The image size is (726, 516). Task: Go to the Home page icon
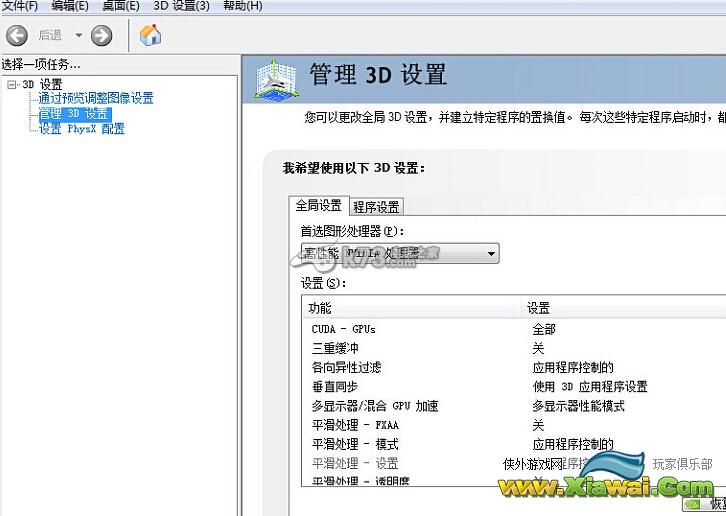point(150,35)
